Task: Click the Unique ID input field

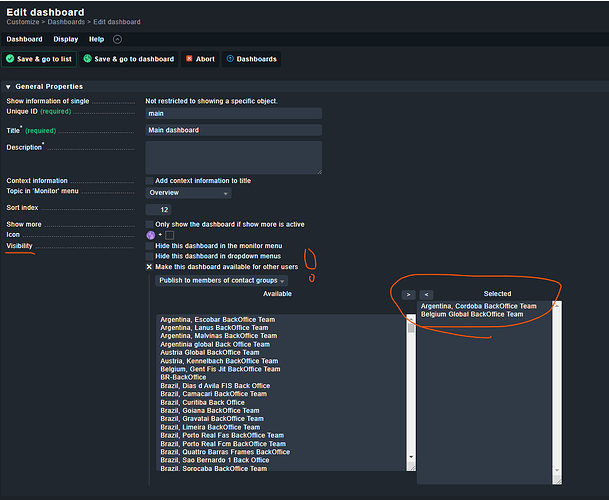Action: coord(233,113)
